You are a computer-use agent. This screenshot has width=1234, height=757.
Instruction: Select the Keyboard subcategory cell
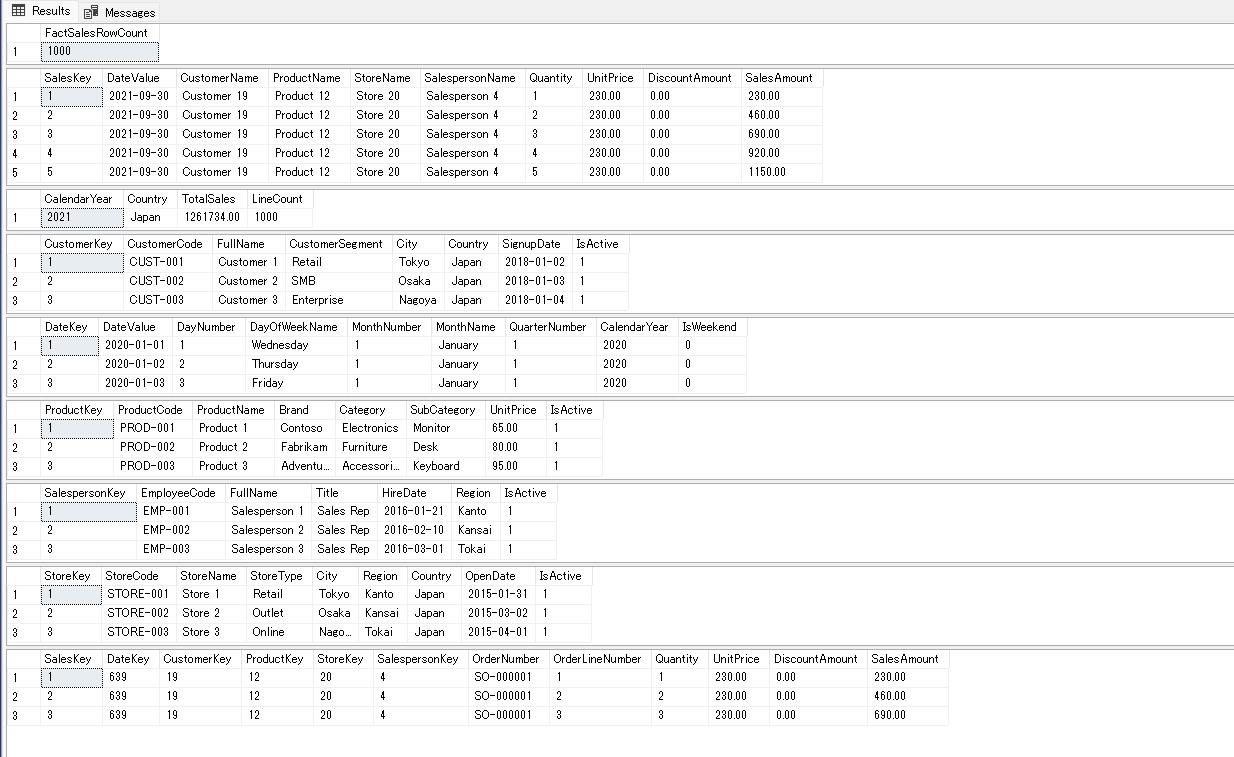click(445, 466)
